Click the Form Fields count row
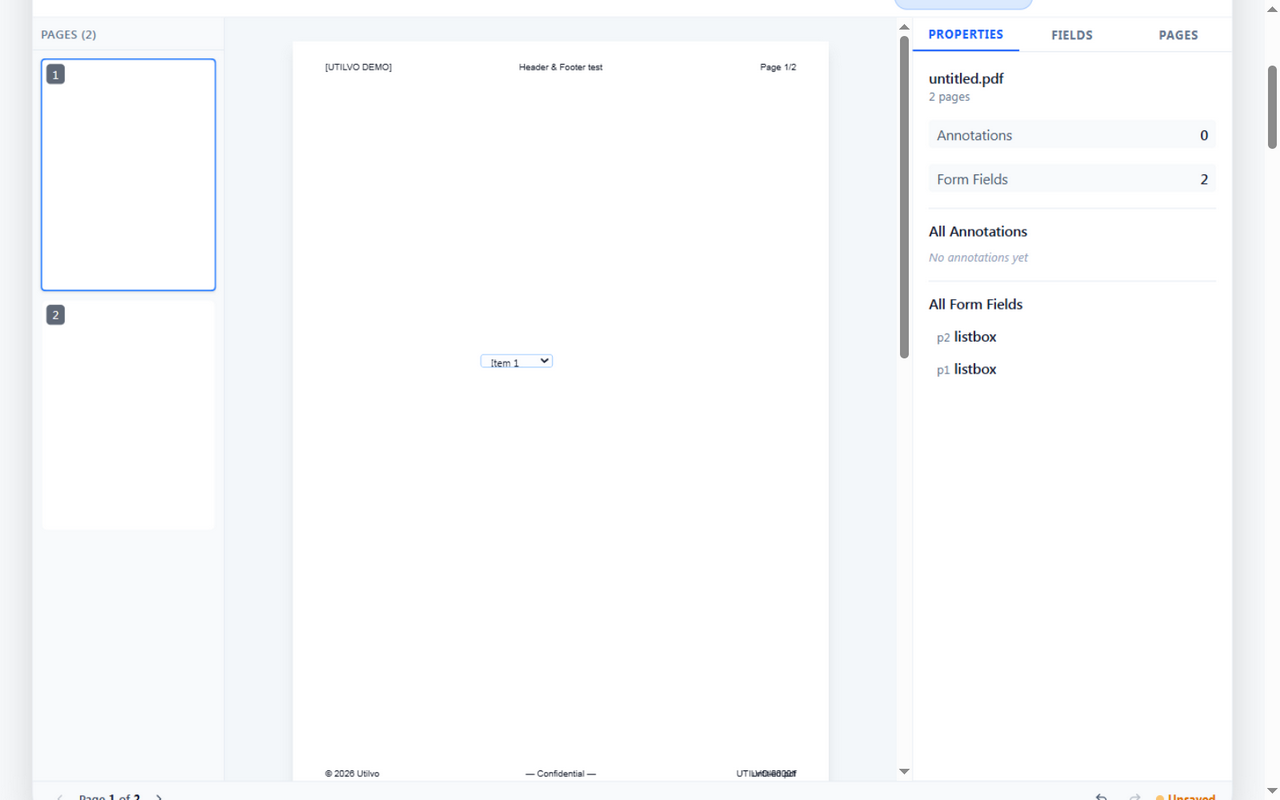 point(1072,179)
